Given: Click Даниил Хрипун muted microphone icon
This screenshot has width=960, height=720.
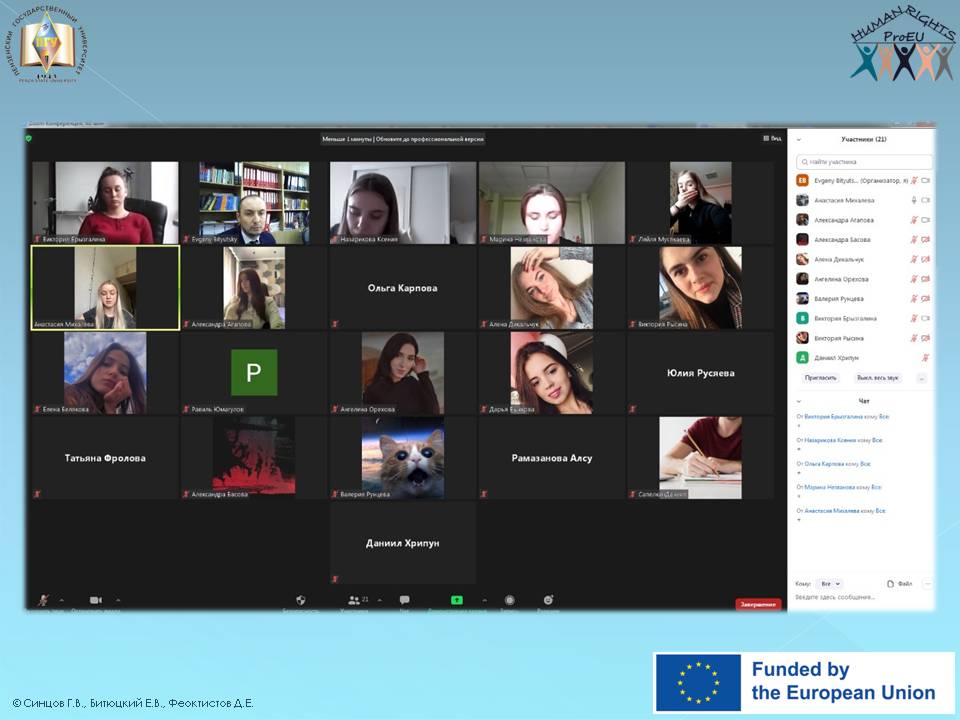Looking at the screenshot, I should tap(926, 357).
